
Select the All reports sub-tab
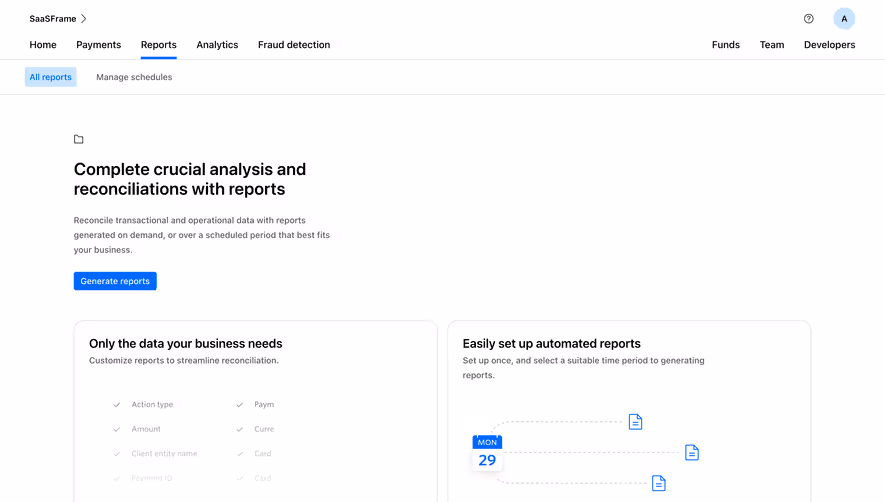(x=51, y=77)
